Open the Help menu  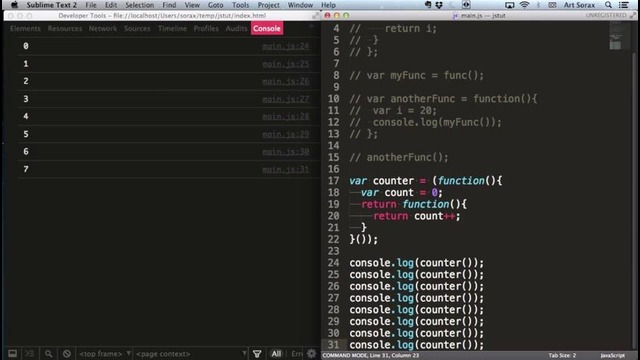point(328,5)
